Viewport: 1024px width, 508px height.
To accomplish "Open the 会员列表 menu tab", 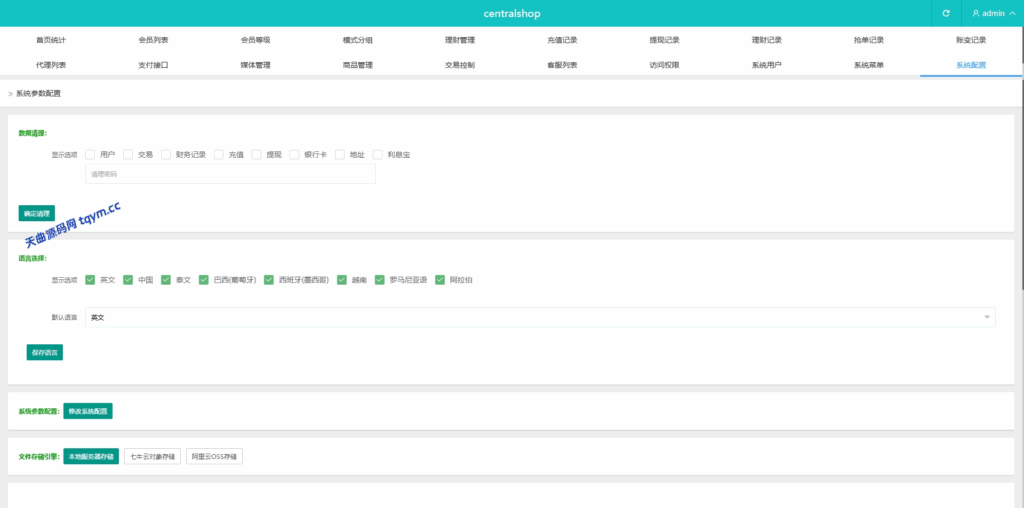I will coord(153,40).
